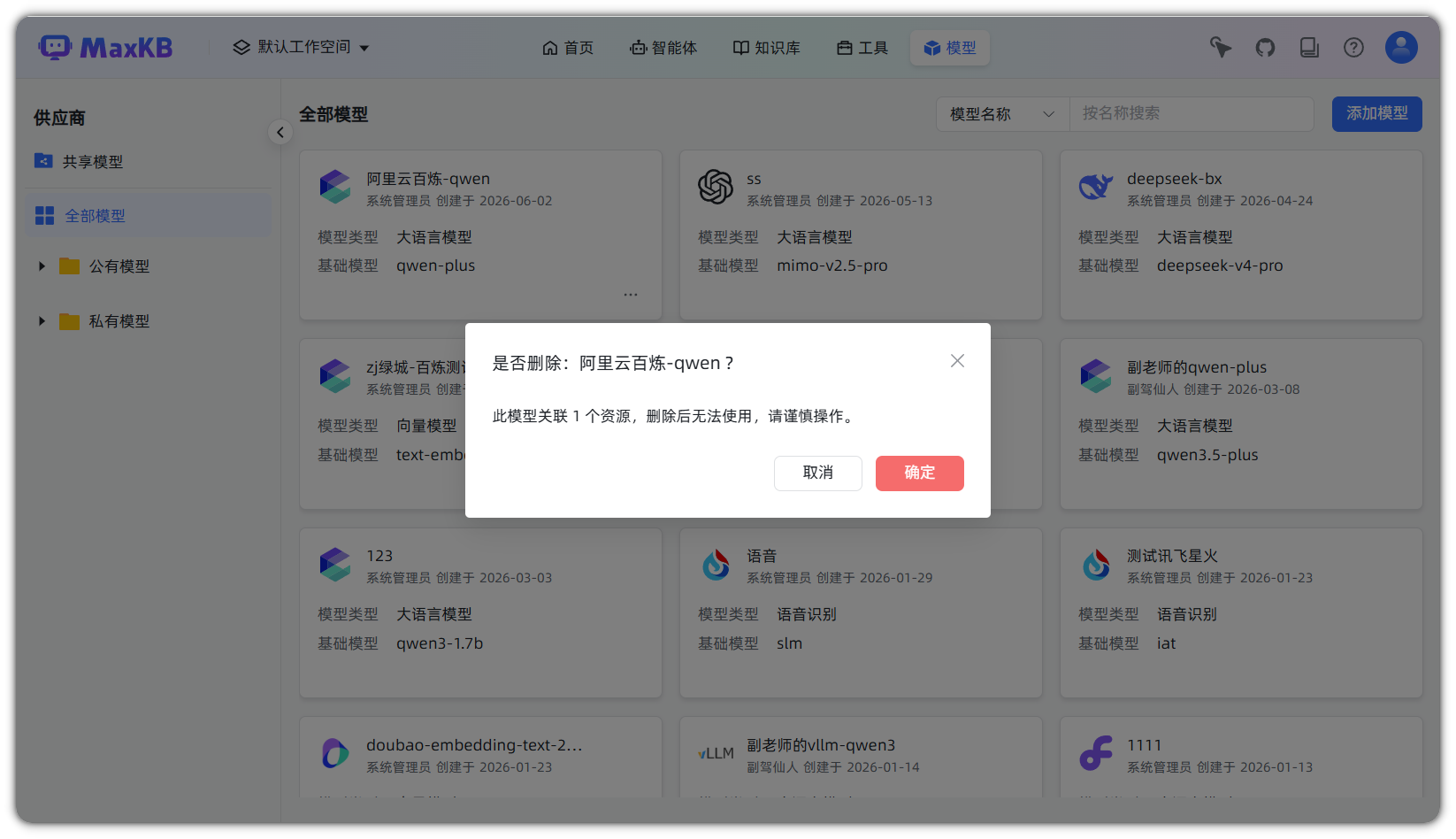Confirm deletion with 确定 button
The height and width of the screenshot is (839, 1456).
click(x=919, y=473)
